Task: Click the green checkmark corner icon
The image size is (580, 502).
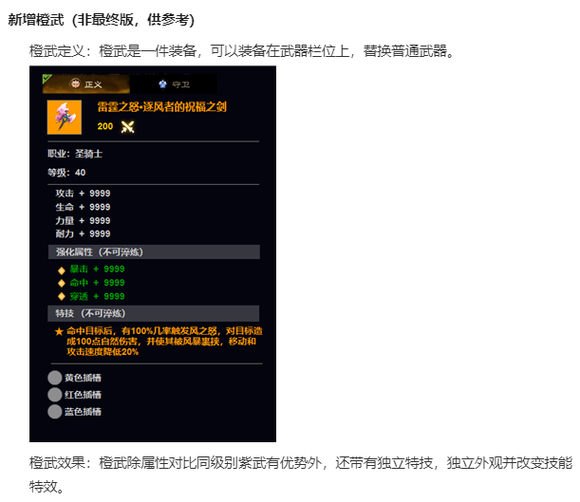Action: 47,78
